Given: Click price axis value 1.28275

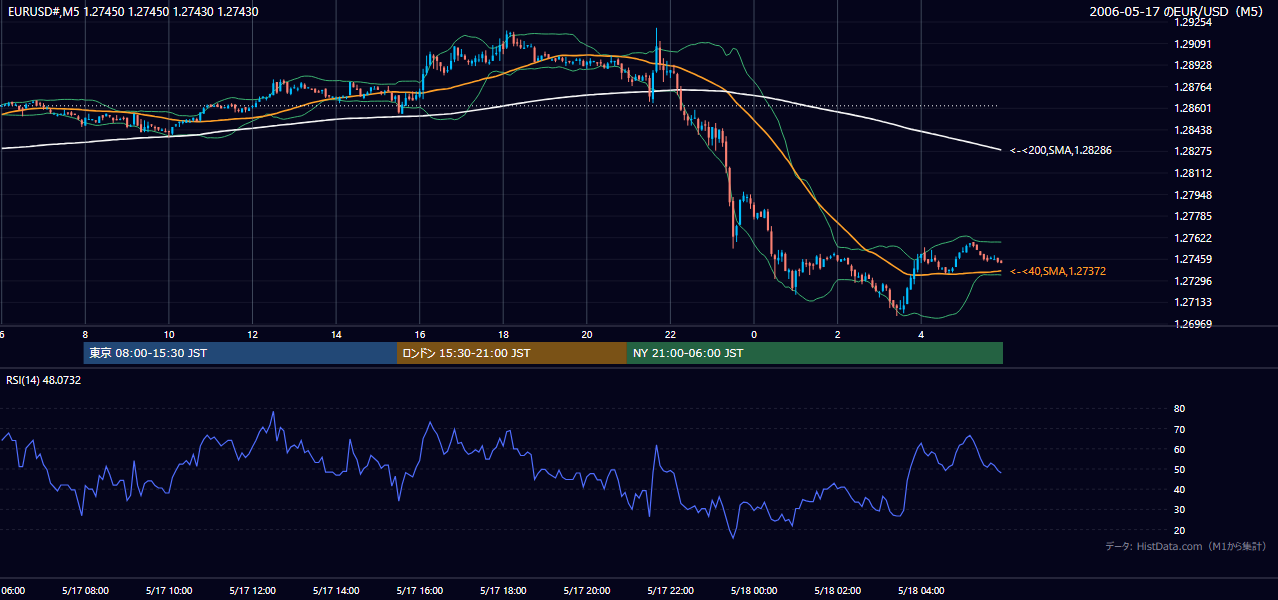Looking at the screenshot, I should (x=1194, y=151).
